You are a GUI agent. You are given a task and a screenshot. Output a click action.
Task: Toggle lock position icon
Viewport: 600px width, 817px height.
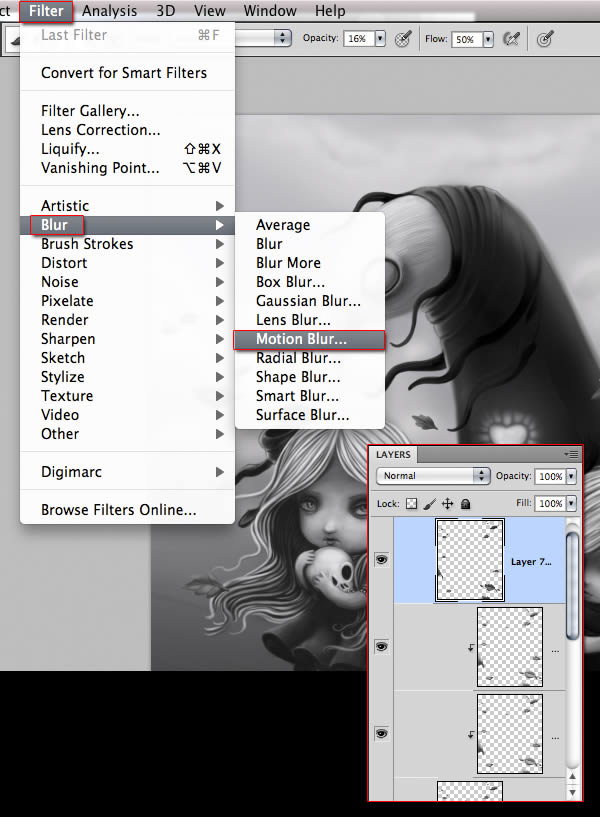point(447,503)
